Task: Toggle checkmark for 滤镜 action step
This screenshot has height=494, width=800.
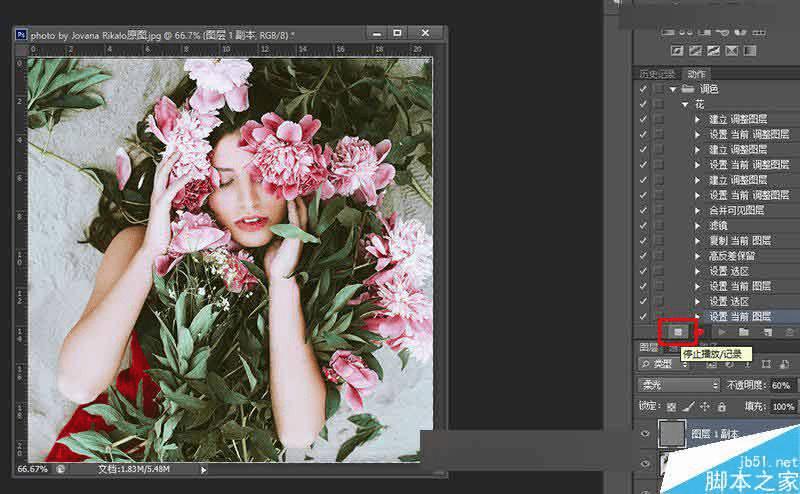Action: click(643, 225)
